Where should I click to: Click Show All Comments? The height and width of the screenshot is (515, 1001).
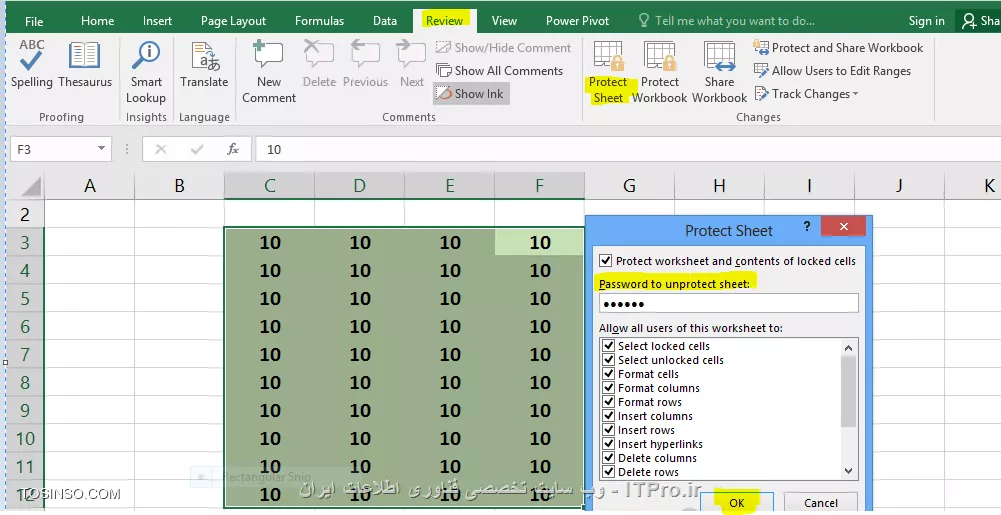(x=499, y=71)
